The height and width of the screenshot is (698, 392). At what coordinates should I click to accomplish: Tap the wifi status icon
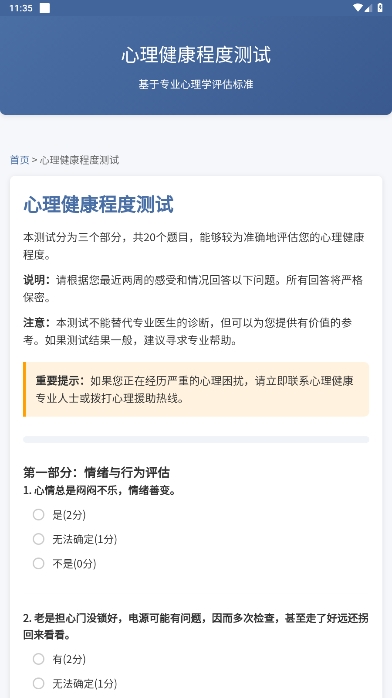click(x=357, y=8)
